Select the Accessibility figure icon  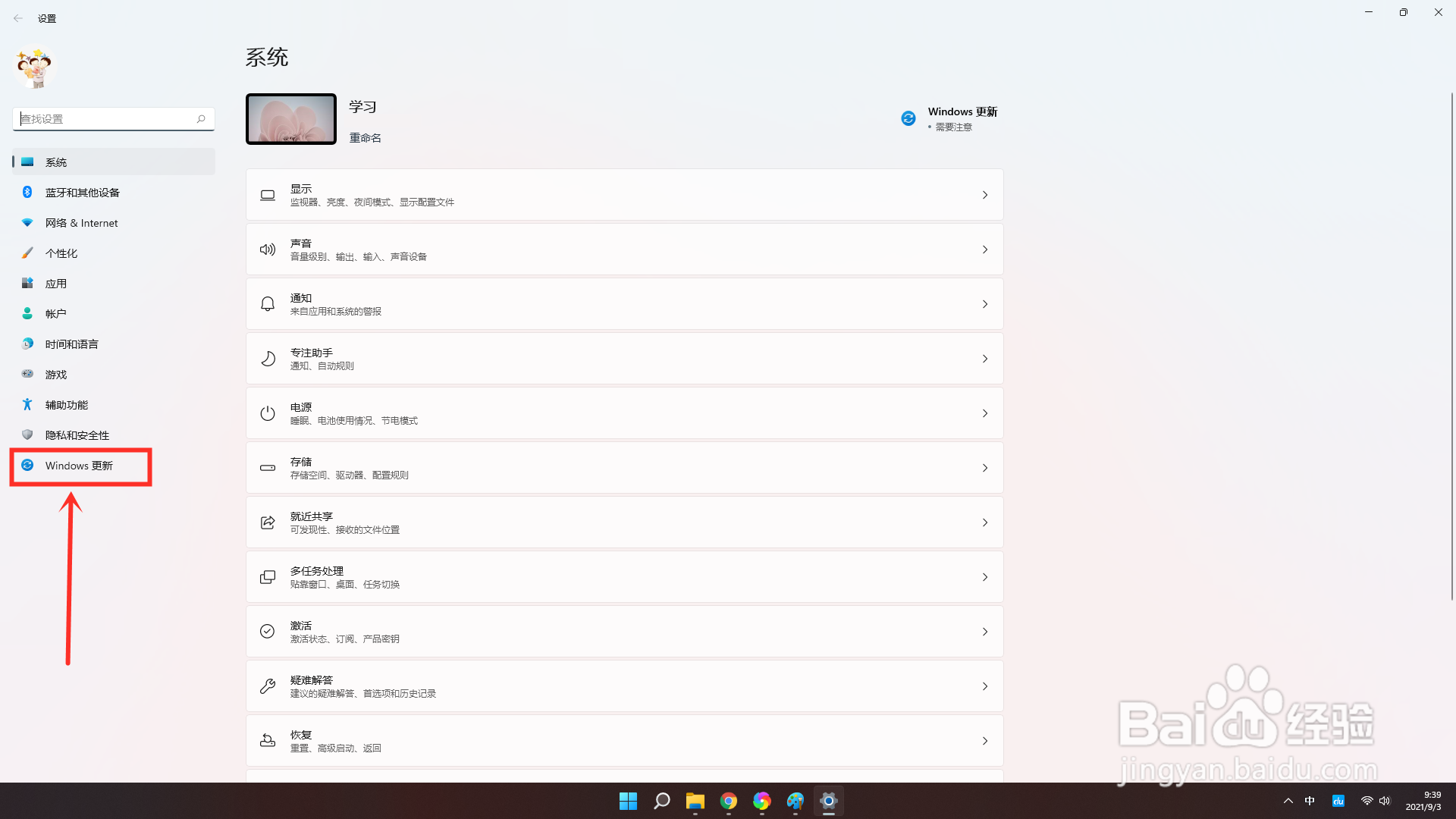pyautogui.click(x=27, y=404)
